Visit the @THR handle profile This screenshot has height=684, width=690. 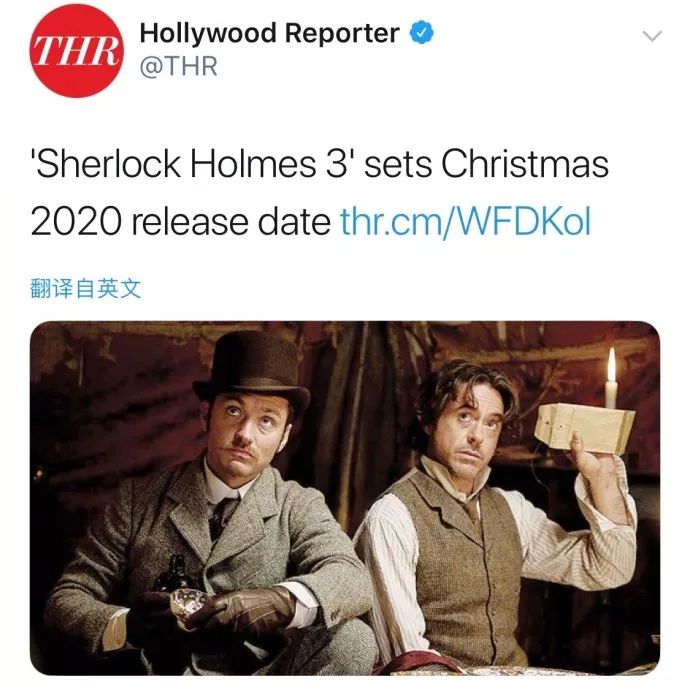179,66
